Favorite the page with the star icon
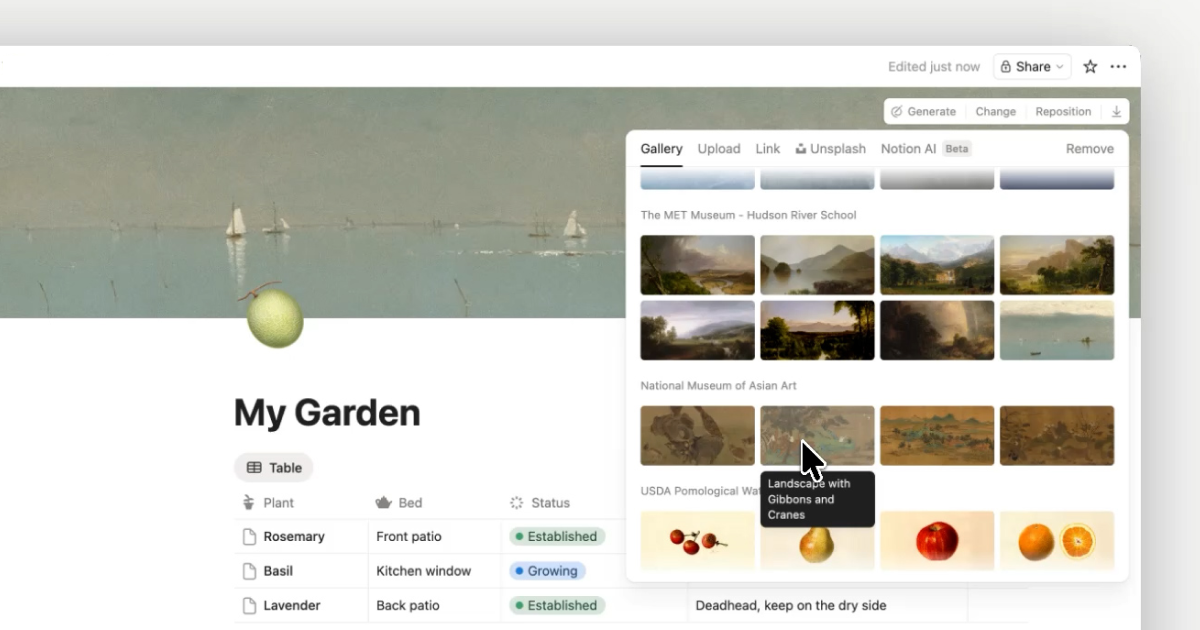 [x=1090, y=67]
